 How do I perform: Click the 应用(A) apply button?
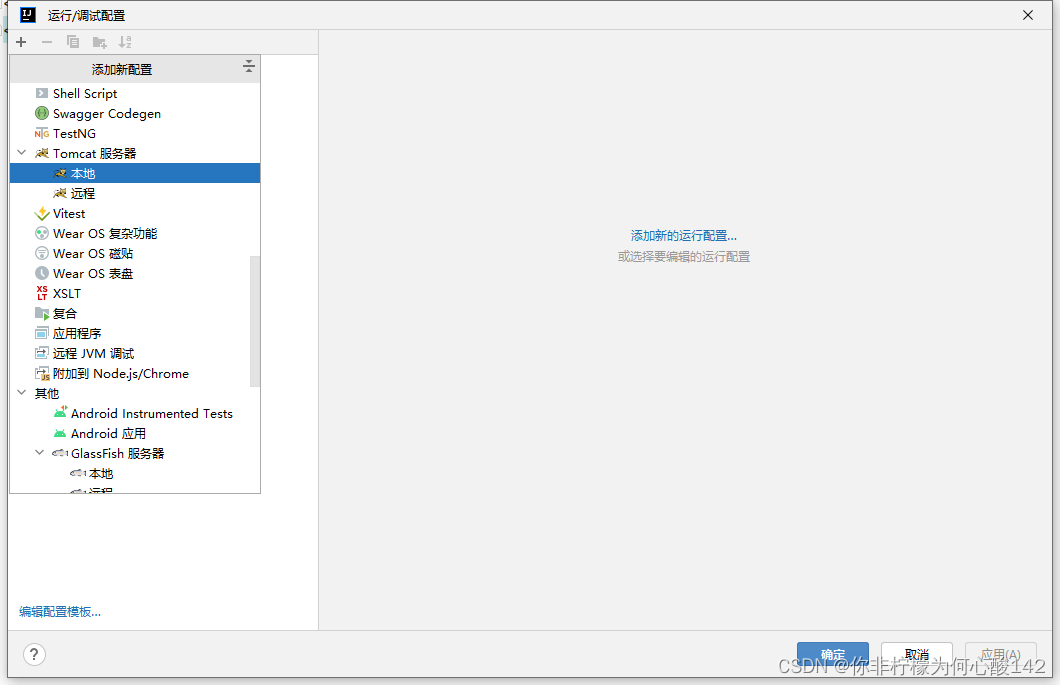click(1001, 654)
